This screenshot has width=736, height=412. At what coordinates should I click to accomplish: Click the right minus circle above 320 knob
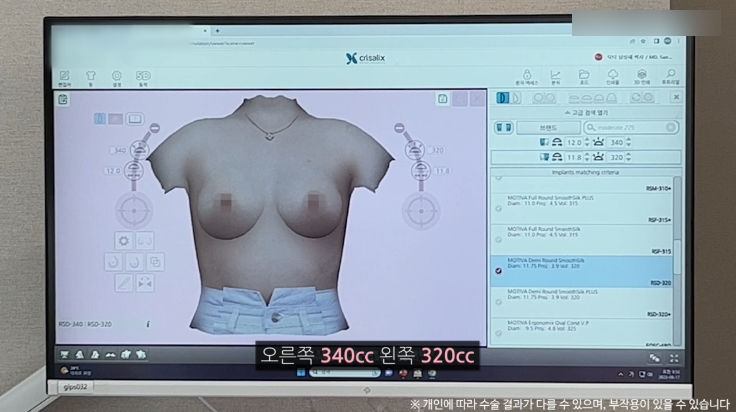pos(399,128)
